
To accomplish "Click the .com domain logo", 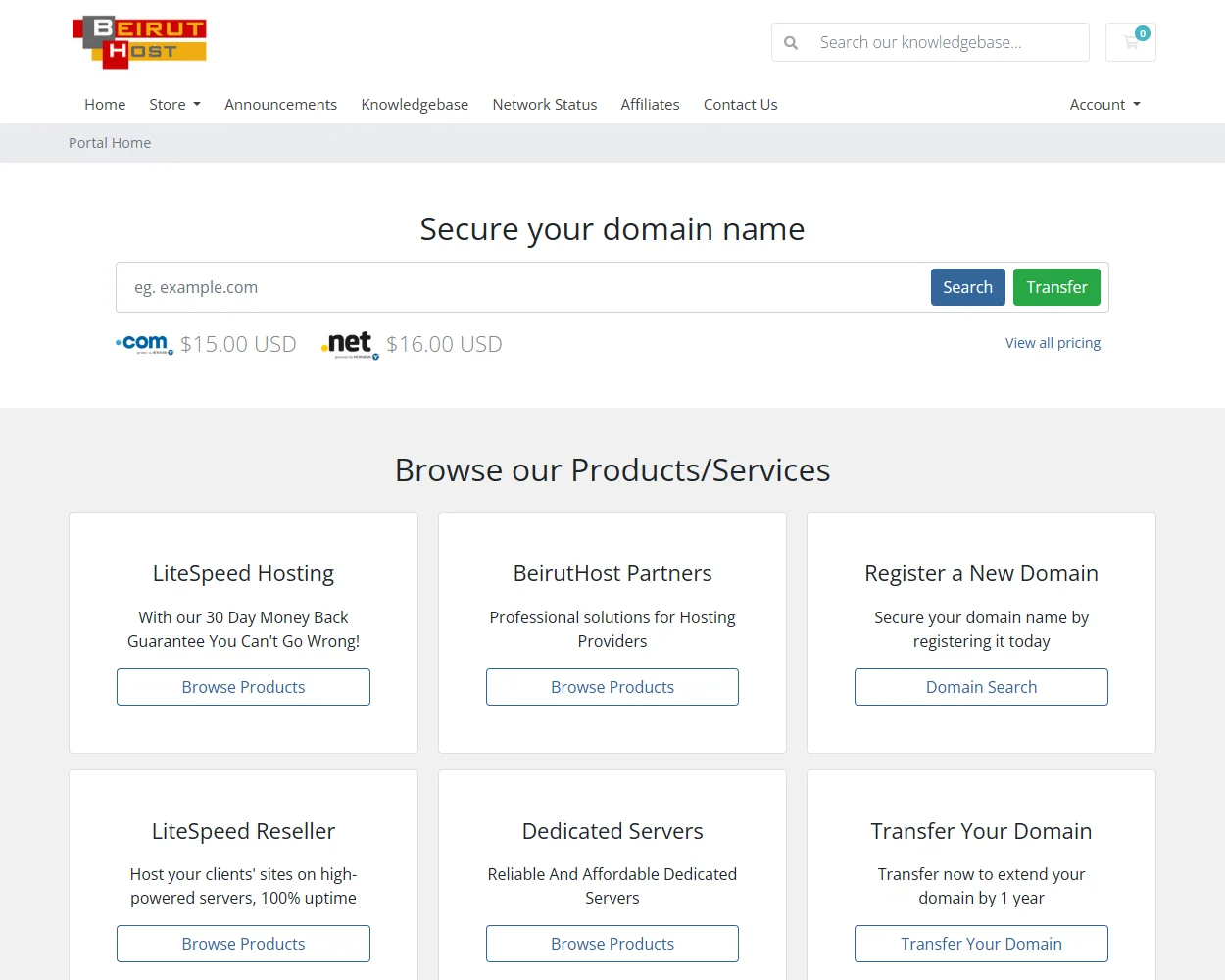I will tap(144, 344).
